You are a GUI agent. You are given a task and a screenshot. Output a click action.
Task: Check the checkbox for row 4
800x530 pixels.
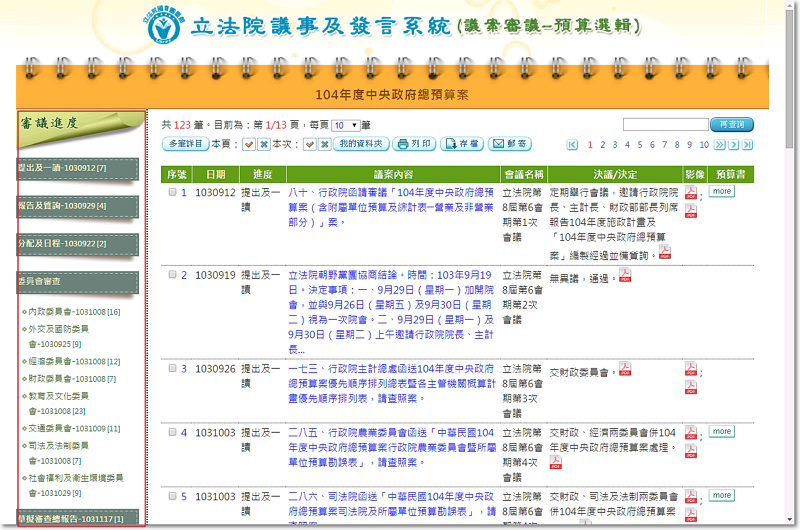click(172, 433)
